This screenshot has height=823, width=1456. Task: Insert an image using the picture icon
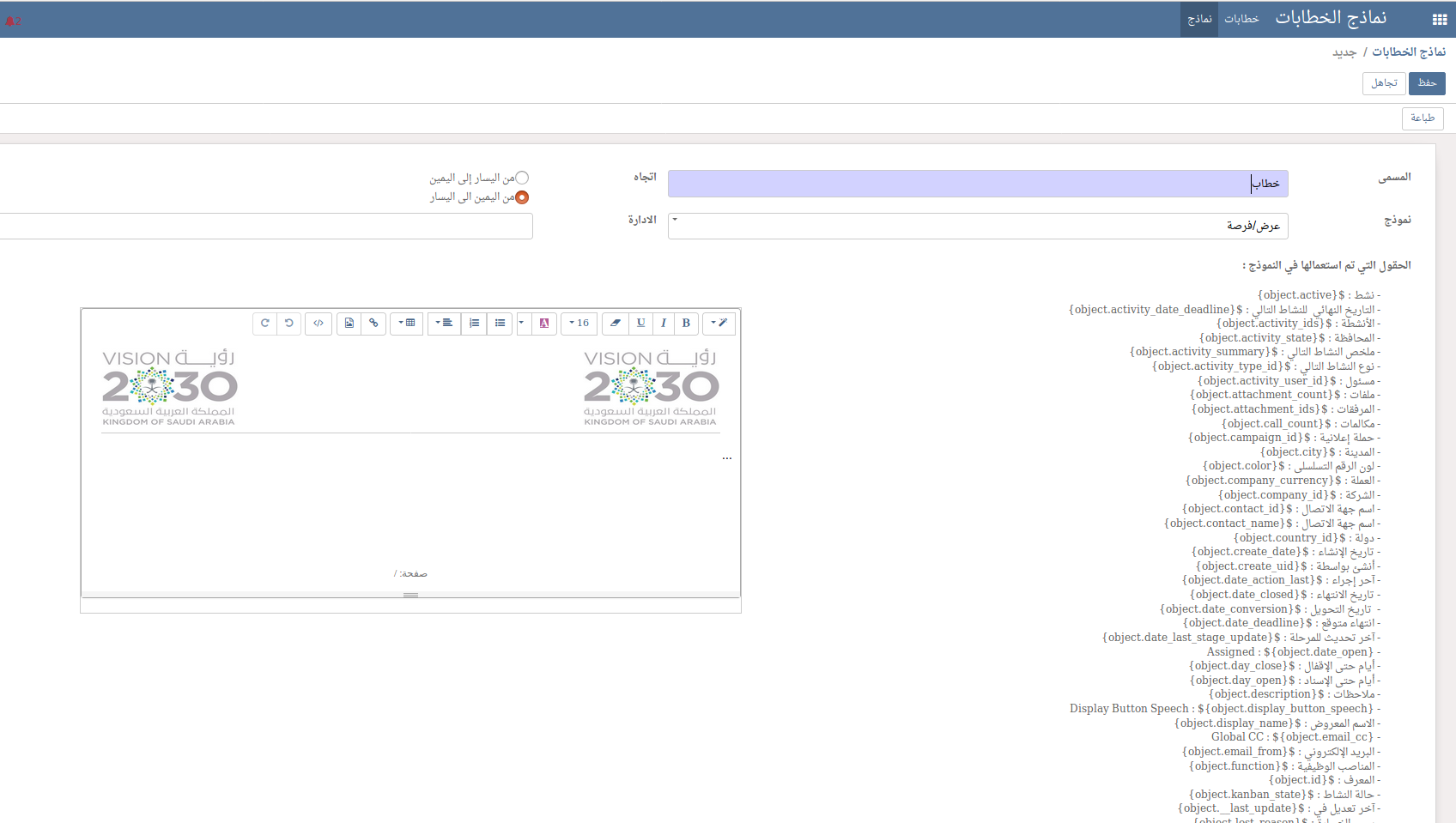coord(349,324)
